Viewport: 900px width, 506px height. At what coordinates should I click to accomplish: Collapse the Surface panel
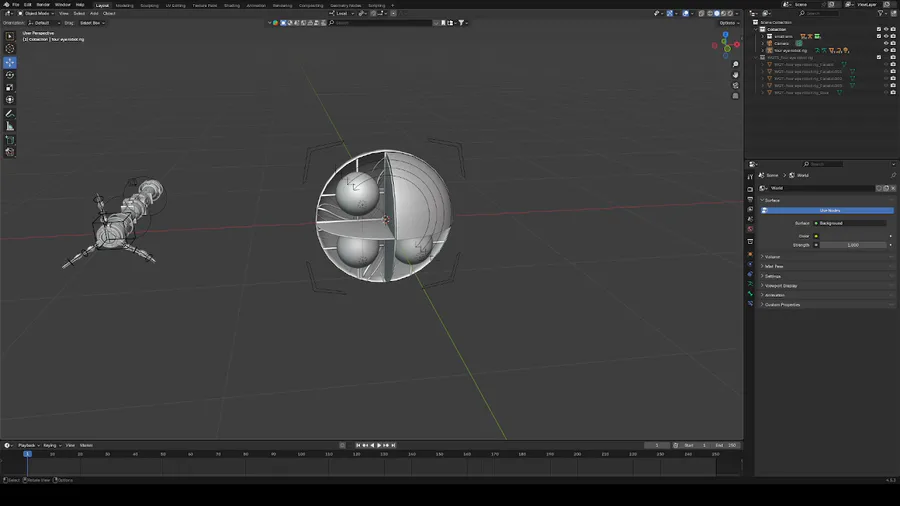point(827,200)
